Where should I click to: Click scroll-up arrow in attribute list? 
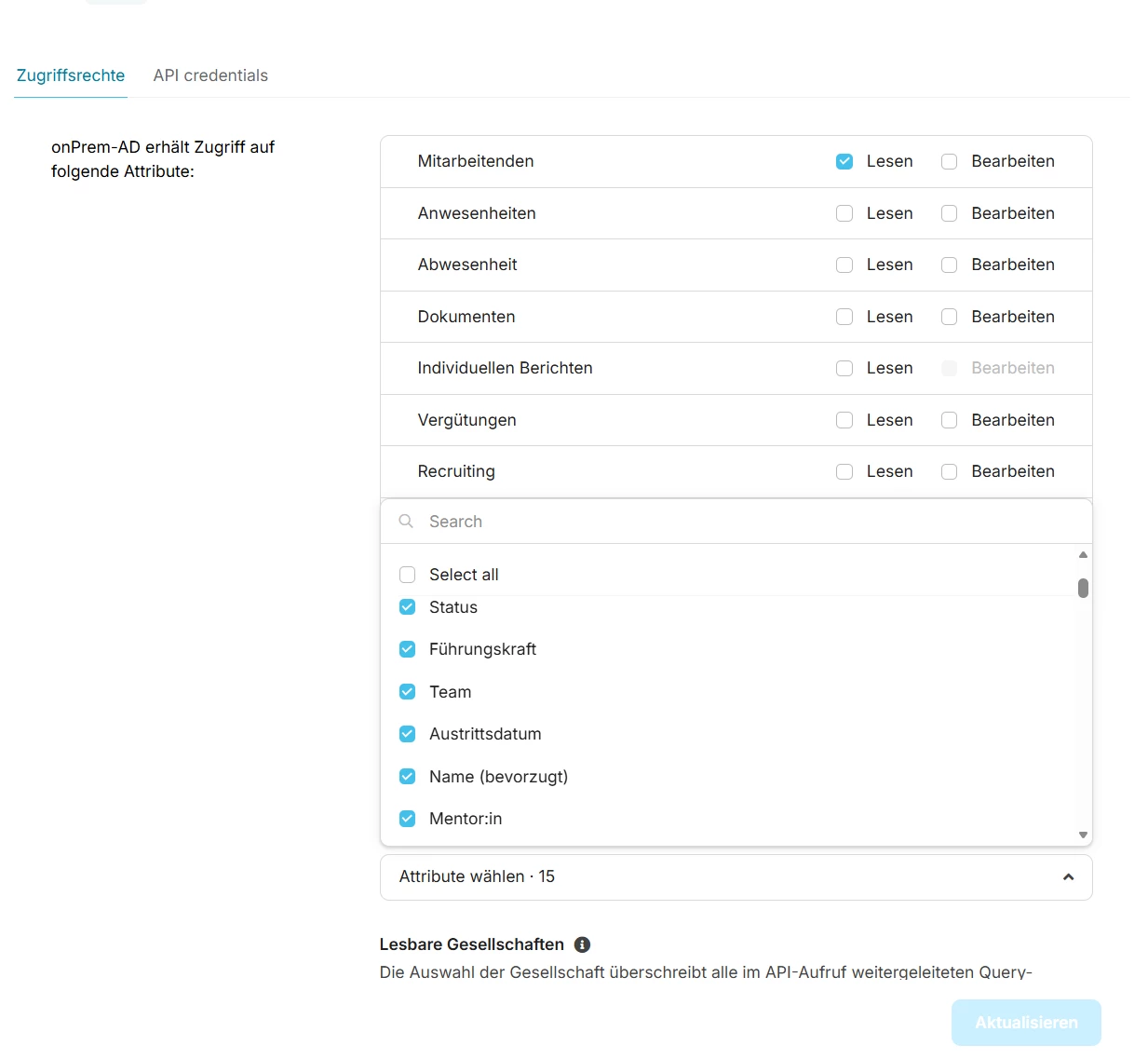pos(1083,555)
